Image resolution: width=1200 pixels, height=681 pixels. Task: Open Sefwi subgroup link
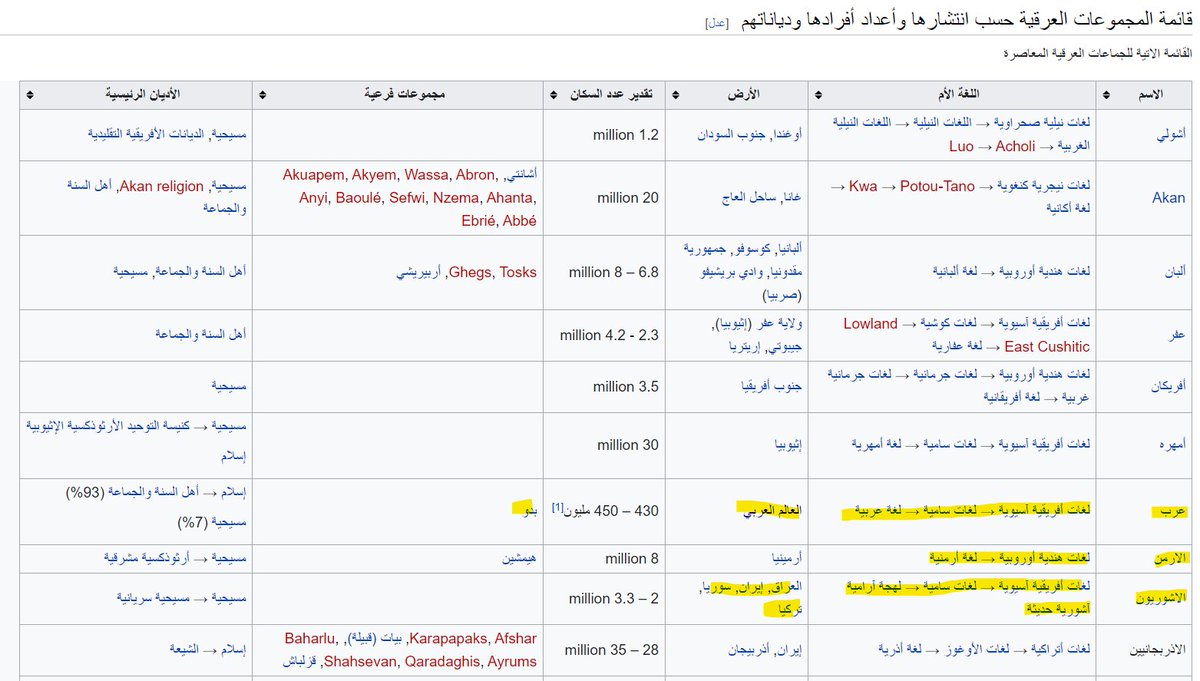pyautogui.click(x=407, y=198)
